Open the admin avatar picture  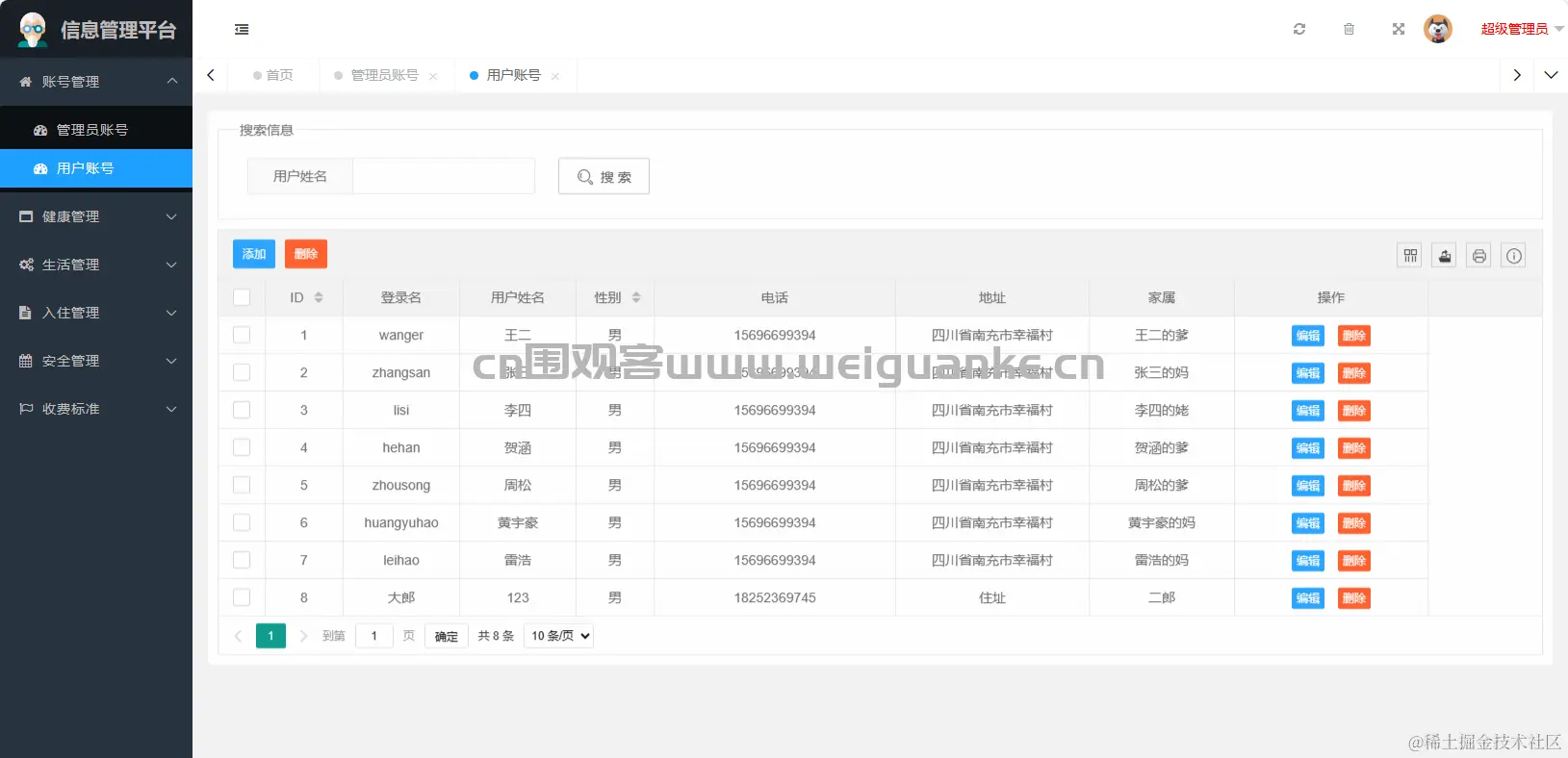pos(1438,29)
